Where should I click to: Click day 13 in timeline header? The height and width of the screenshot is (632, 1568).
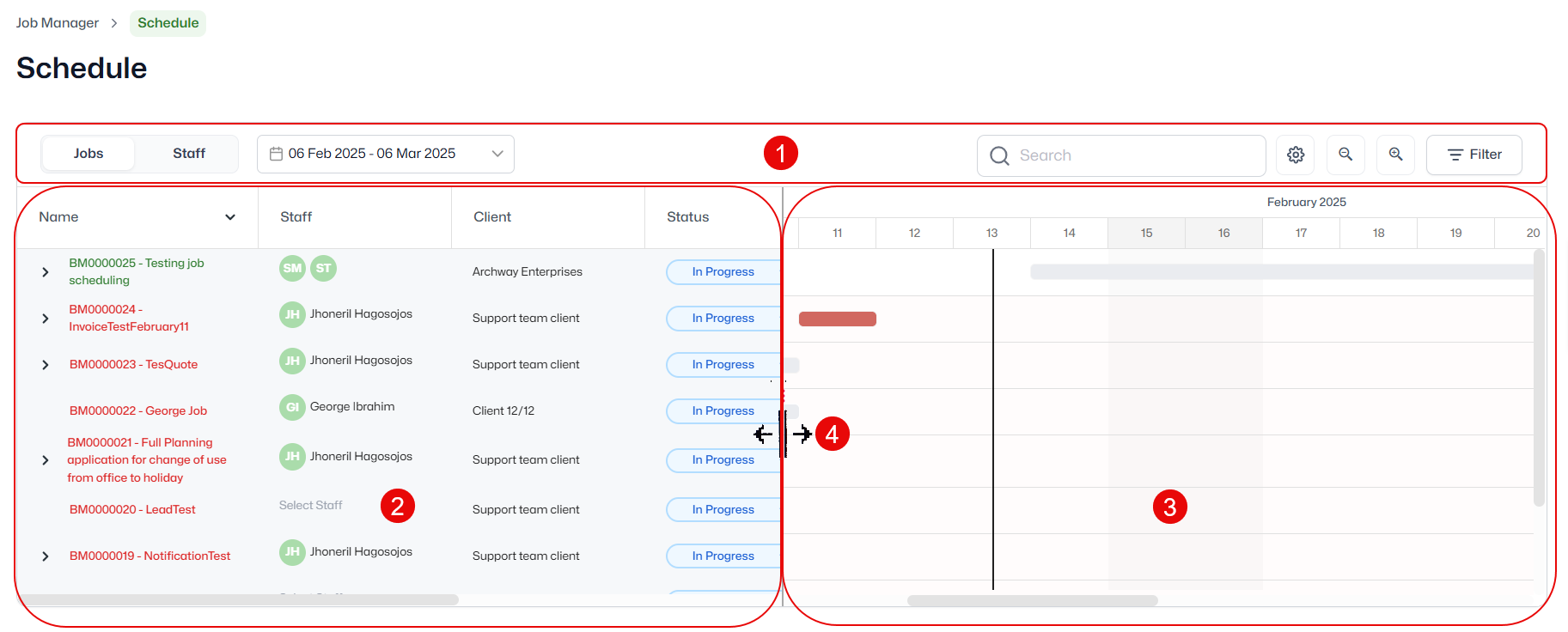pyautogui.click(x=991, y=233)
